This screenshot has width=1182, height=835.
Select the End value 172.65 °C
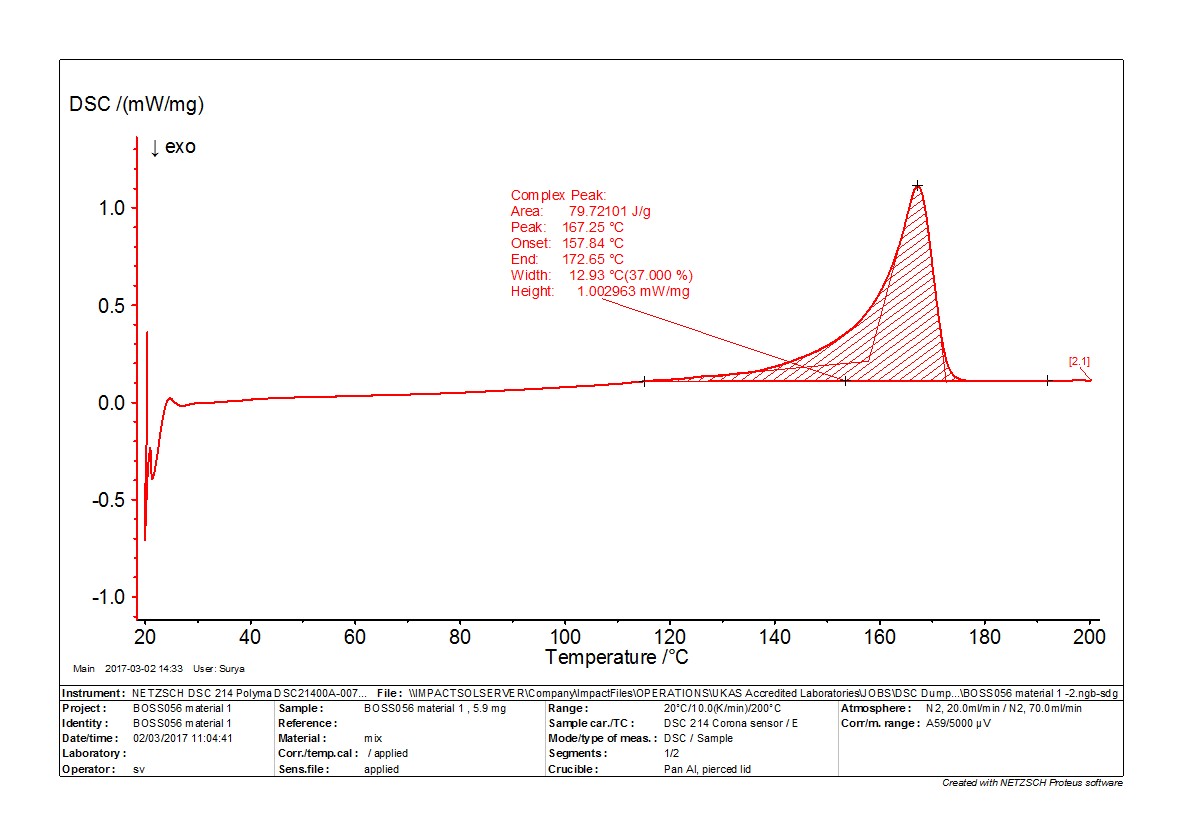pos(593,258)
